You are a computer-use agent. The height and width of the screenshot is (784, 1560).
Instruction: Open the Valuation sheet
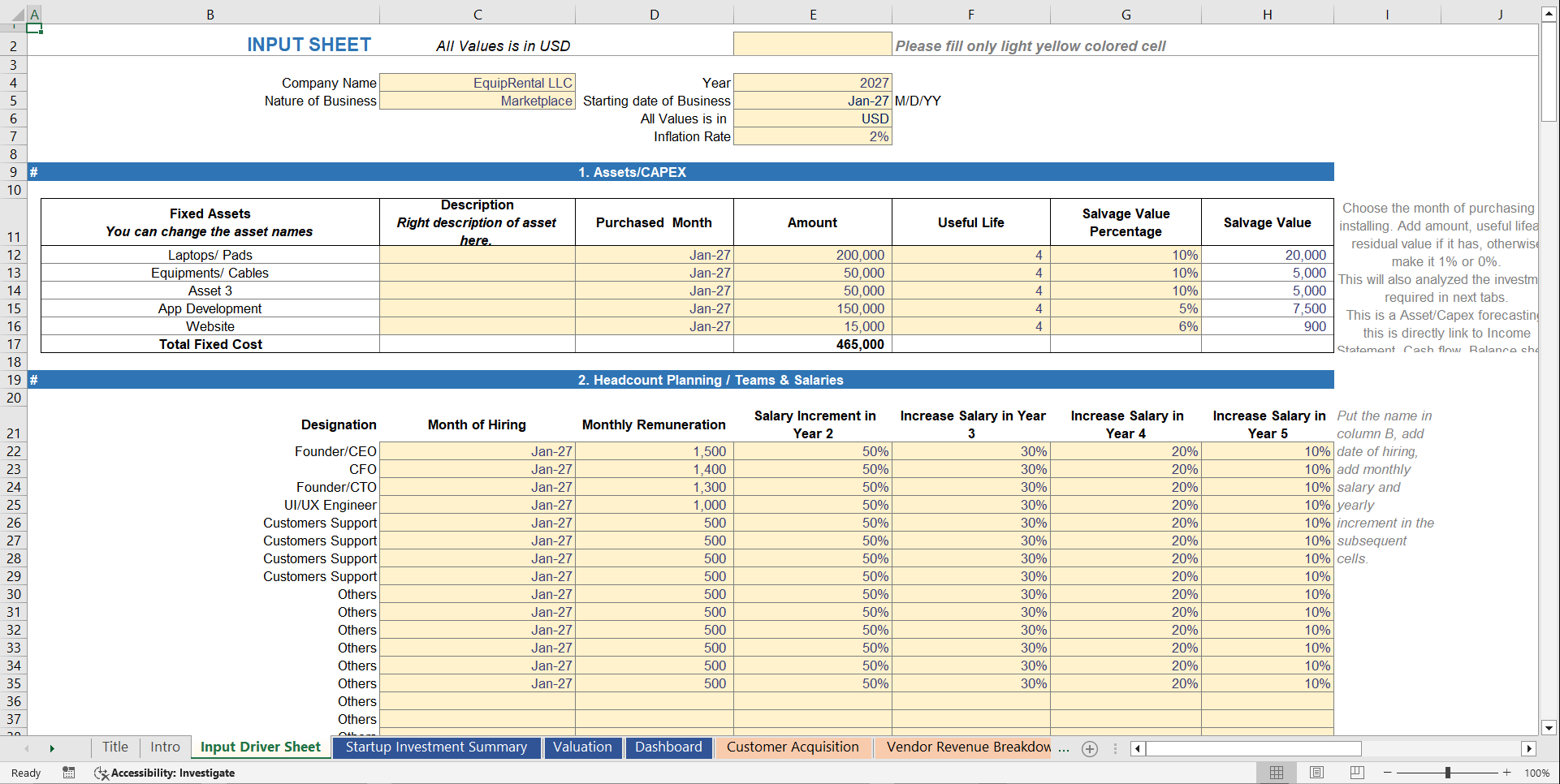583,747
